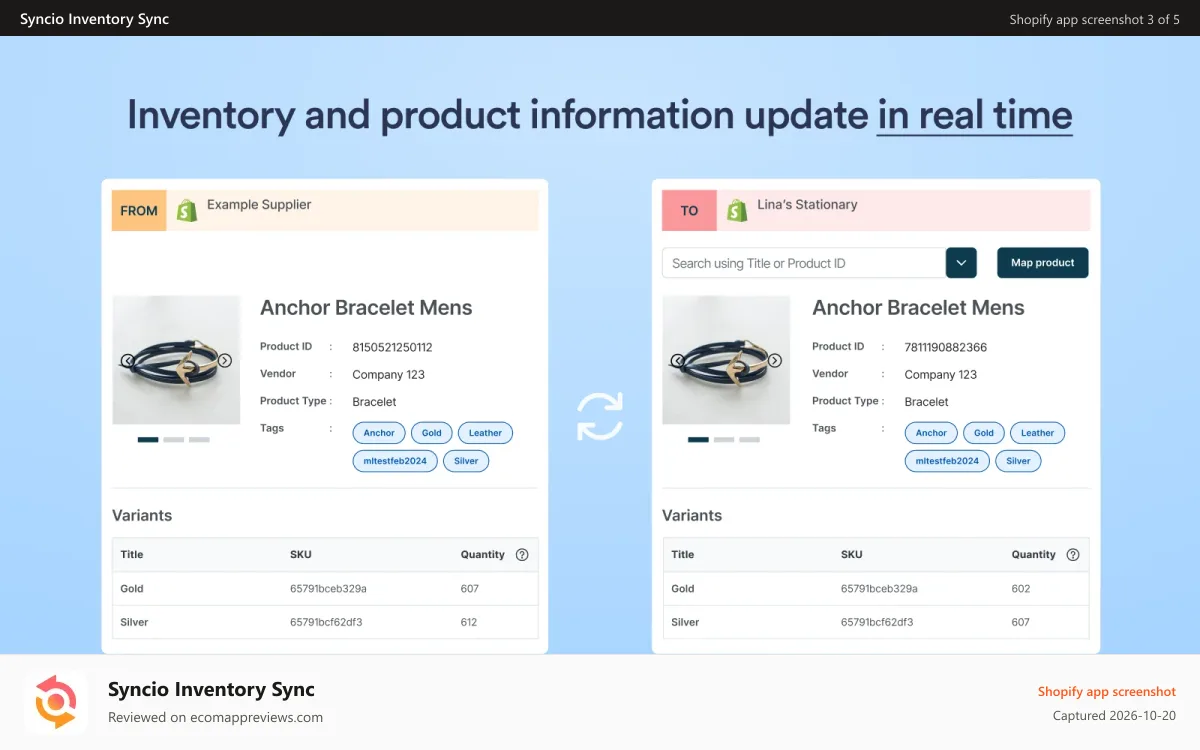Click Reviewed on ecomappreviews.com text
Image resolution: width=1200 pixels, height=750 pixels.
click(x=215, y=717)
